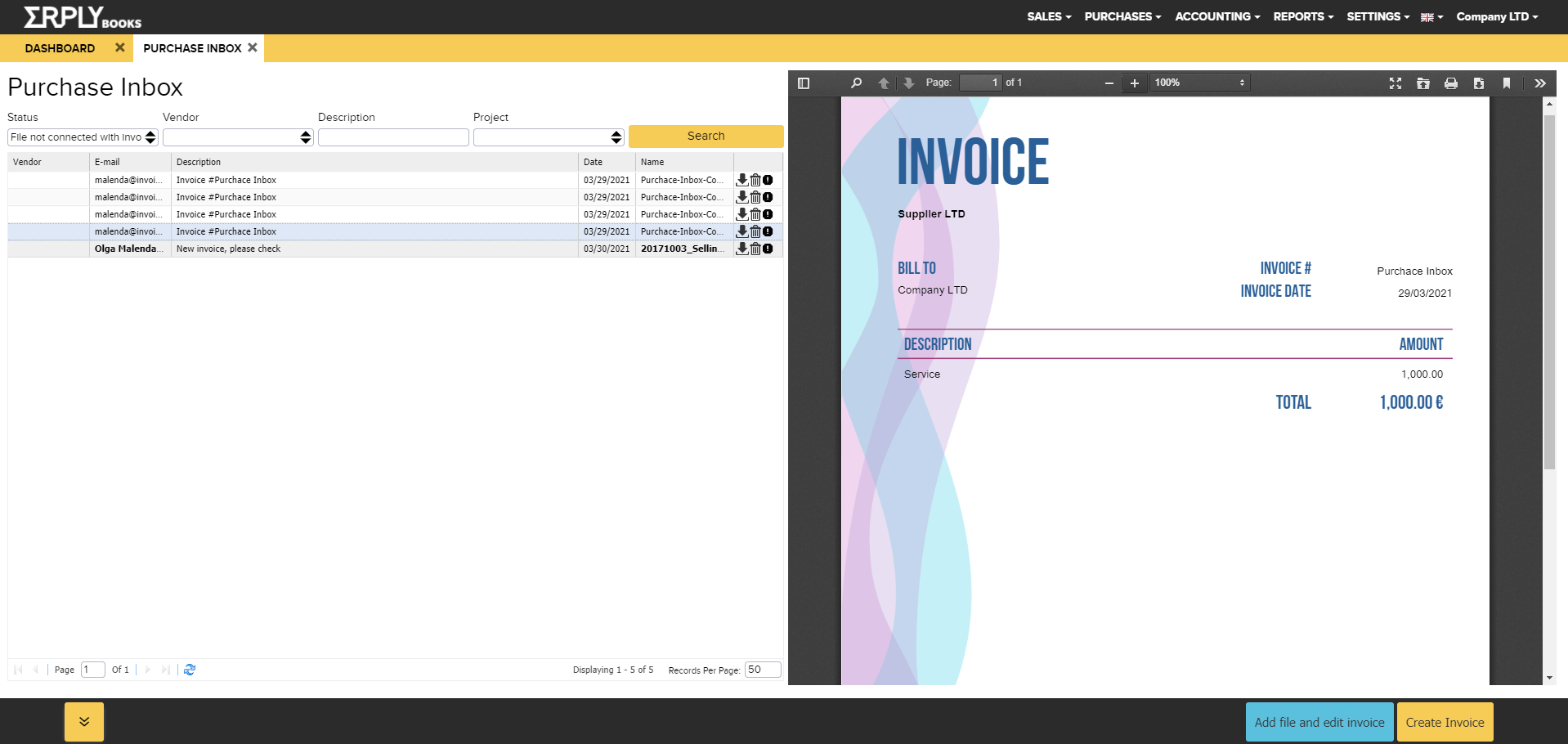Click the alert icon on second row
This screenshot has width=1568, height=744.
point(768,197)
